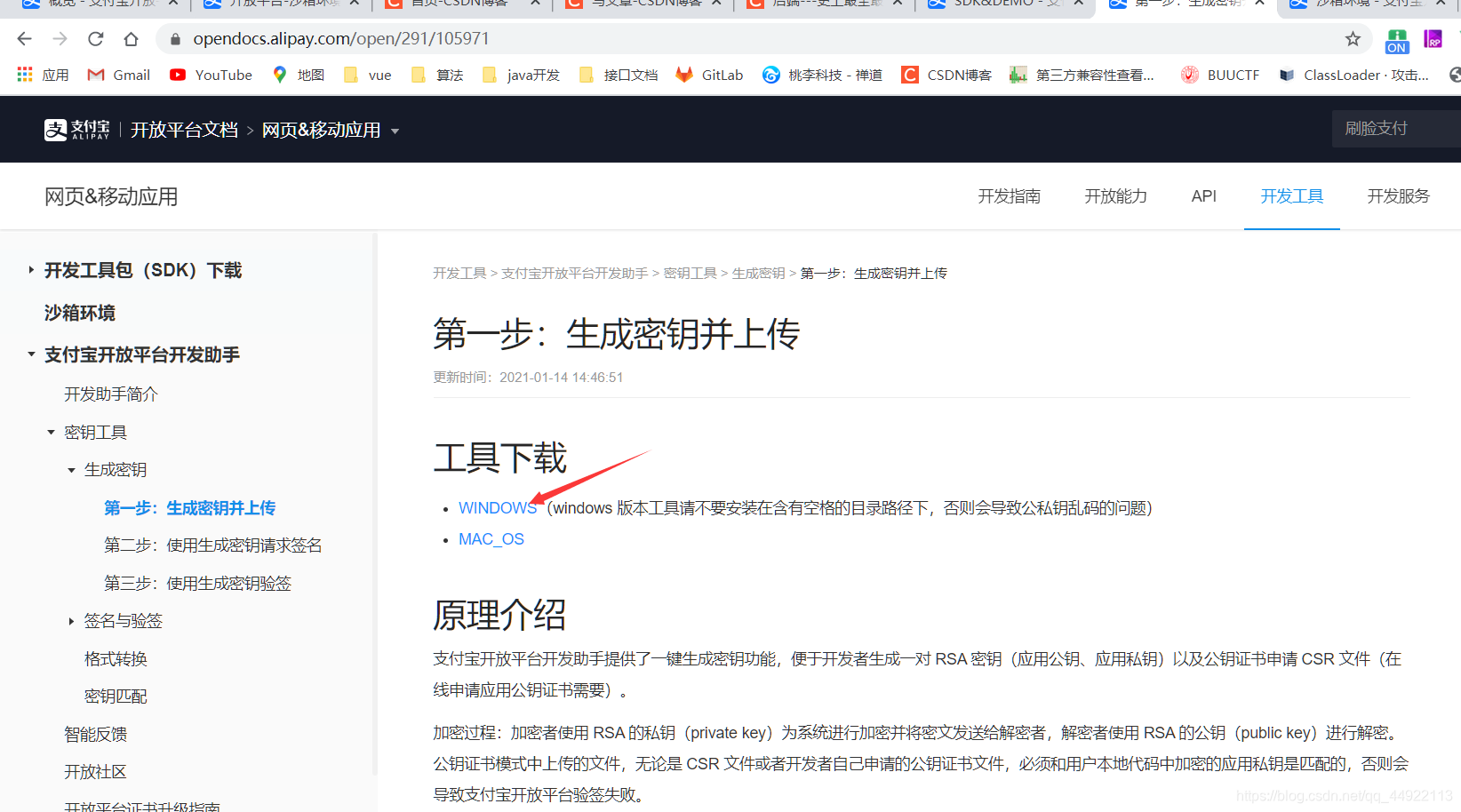Viewport: 1461px width, 812px height.
Task: Open 开发助手简介 in the sidebar
Action: (110, 394)
